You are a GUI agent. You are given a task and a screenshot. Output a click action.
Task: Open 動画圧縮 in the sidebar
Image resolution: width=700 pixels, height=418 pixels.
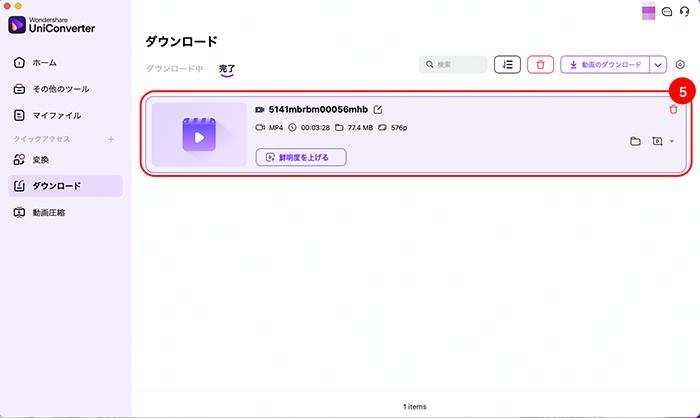(x=39, y=213)
